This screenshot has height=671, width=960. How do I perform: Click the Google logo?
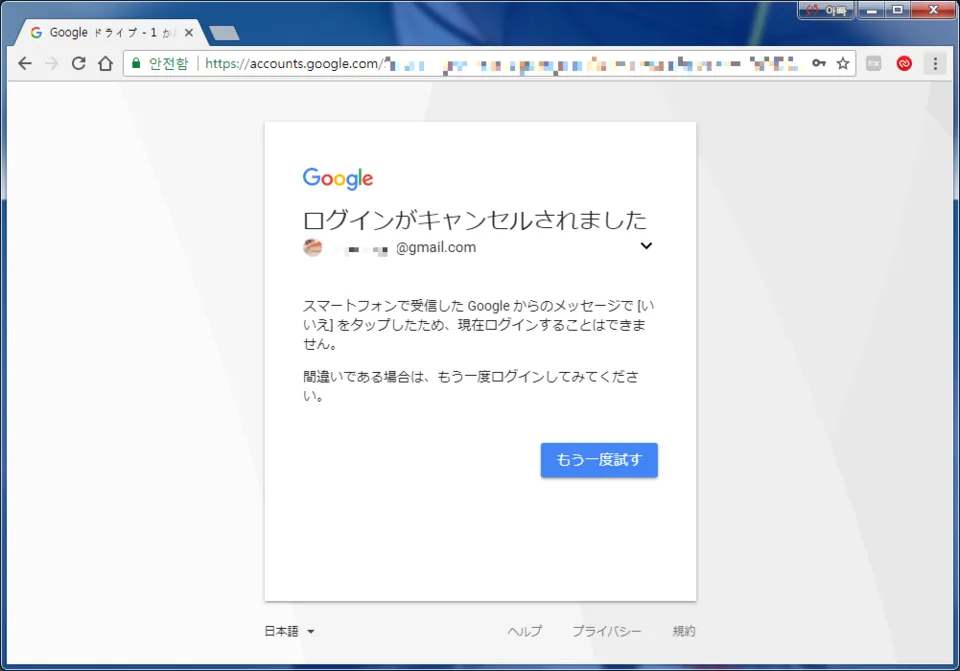tap(338, 178)
